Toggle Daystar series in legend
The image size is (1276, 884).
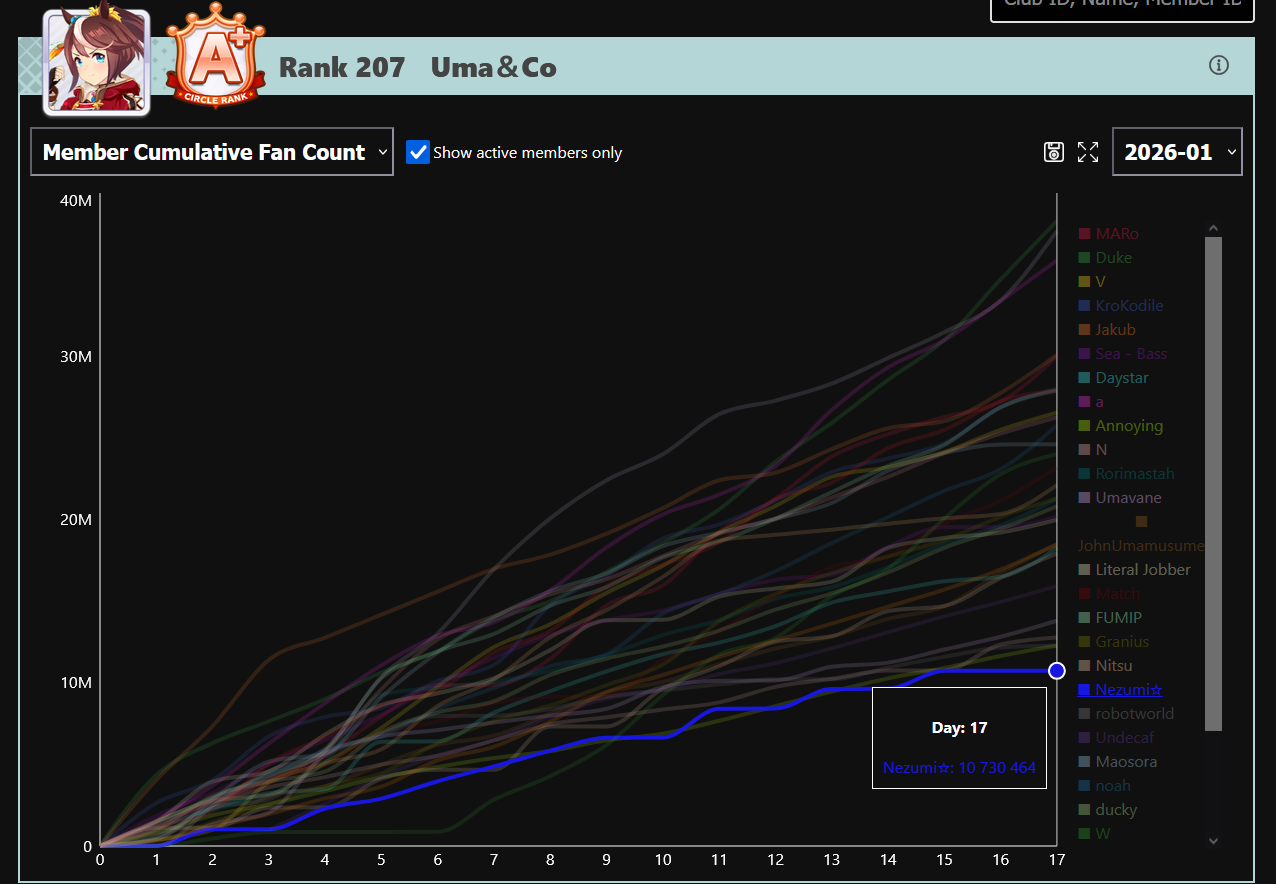1113,378
